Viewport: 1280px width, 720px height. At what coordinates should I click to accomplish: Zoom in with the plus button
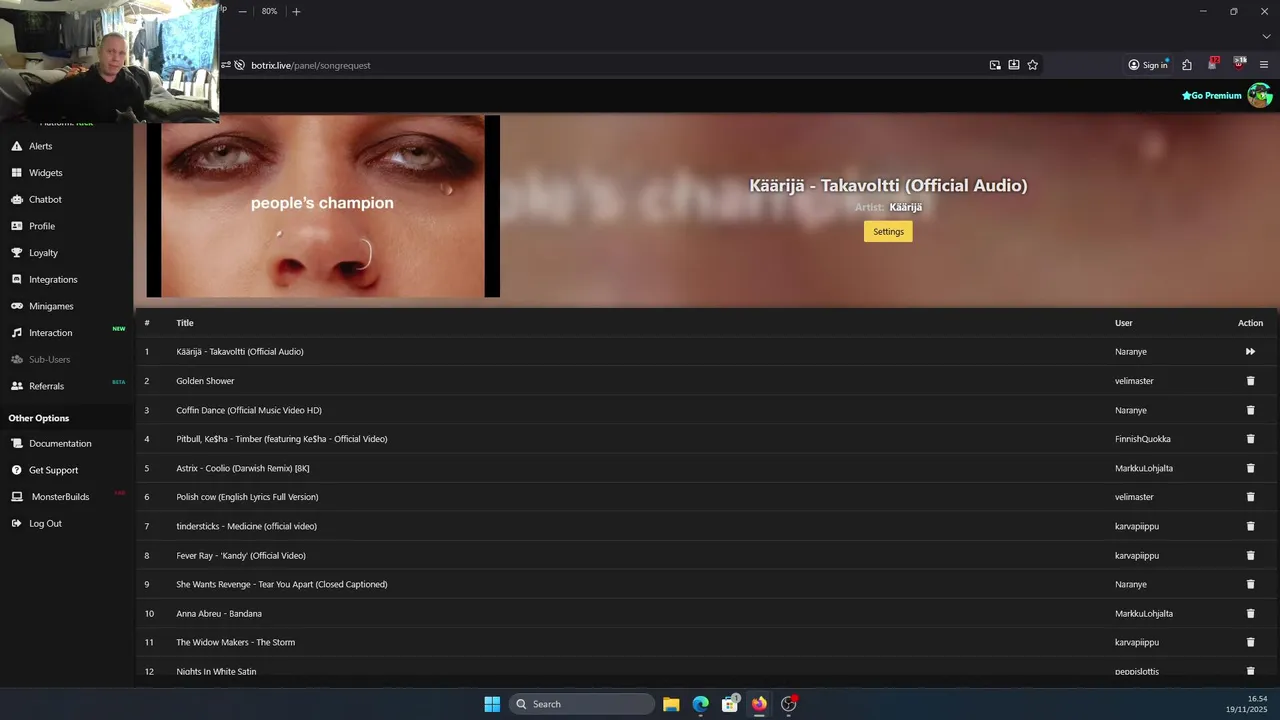pos(296,11)
